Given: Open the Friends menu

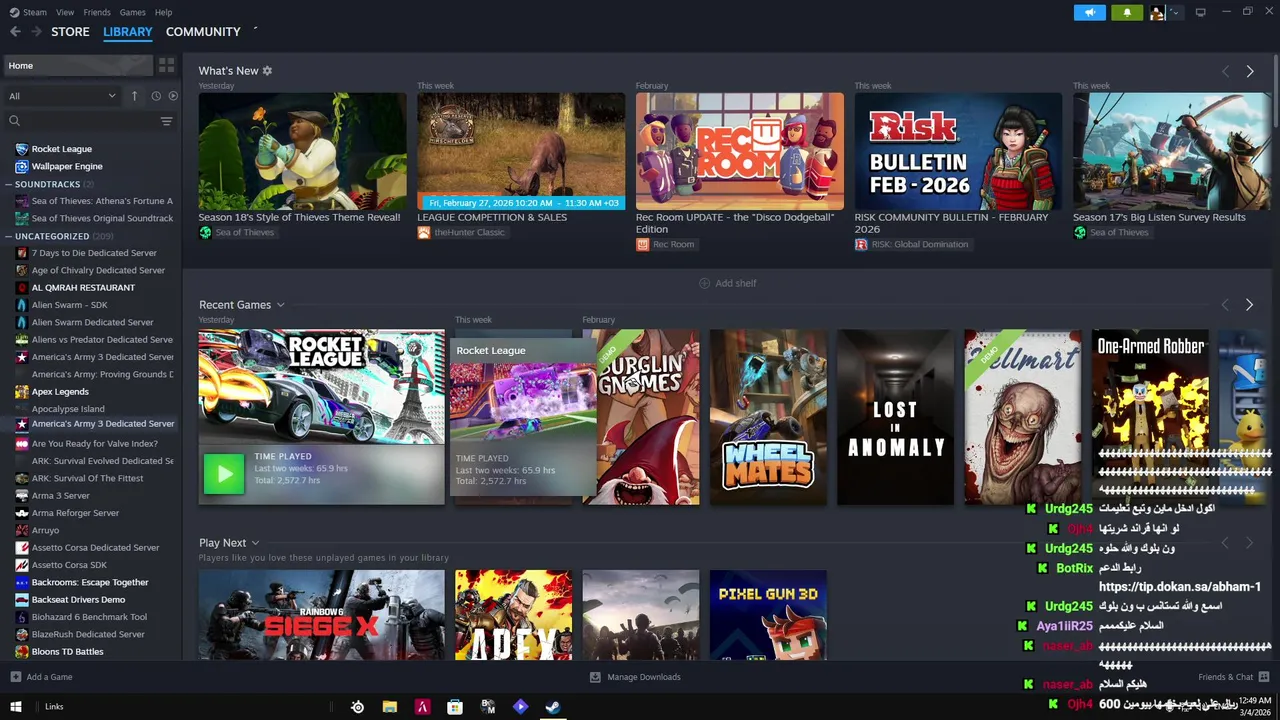Looking at the screenshot, I should coord(97,12).
